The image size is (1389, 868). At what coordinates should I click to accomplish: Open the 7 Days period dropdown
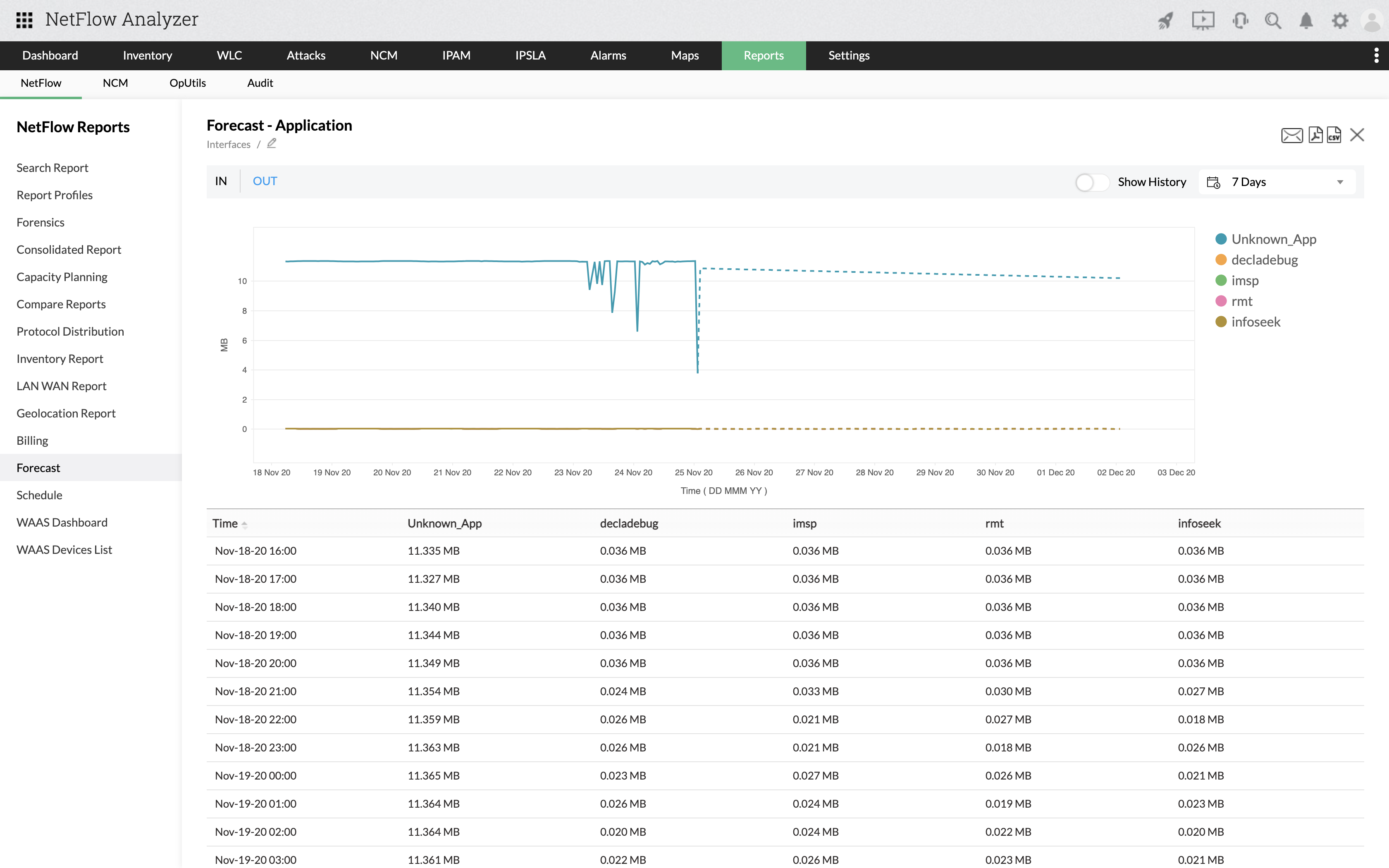(x=1277, y=182)
